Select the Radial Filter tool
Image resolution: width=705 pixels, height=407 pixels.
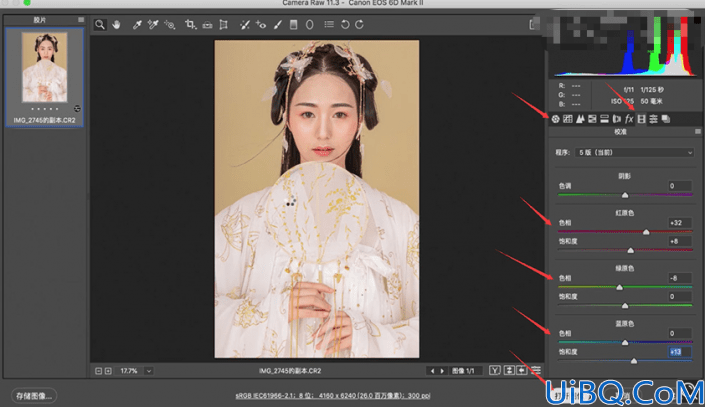[x=310, y=24]
